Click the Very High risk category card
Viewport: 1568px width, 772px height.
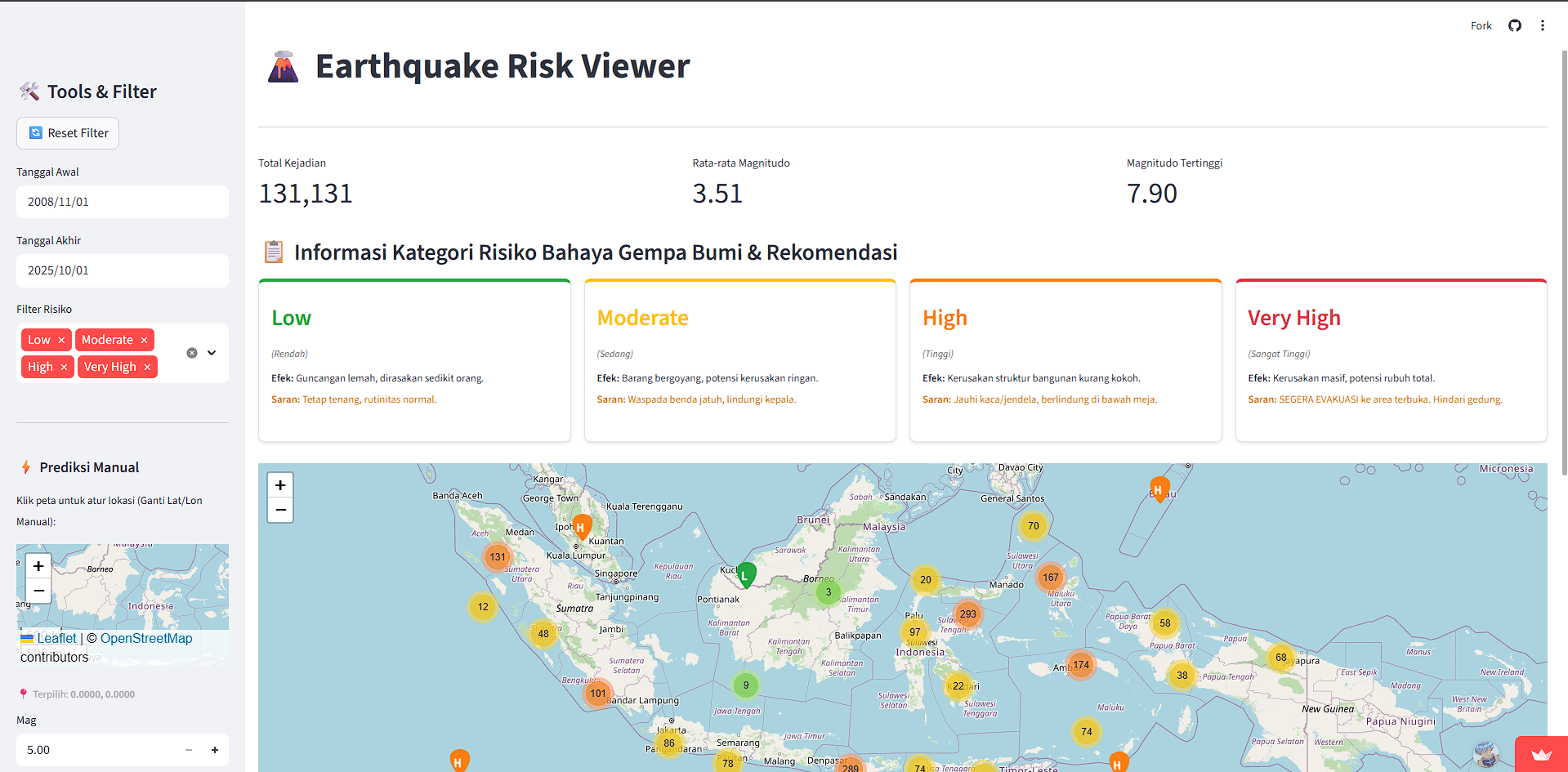pos(1392,360)
